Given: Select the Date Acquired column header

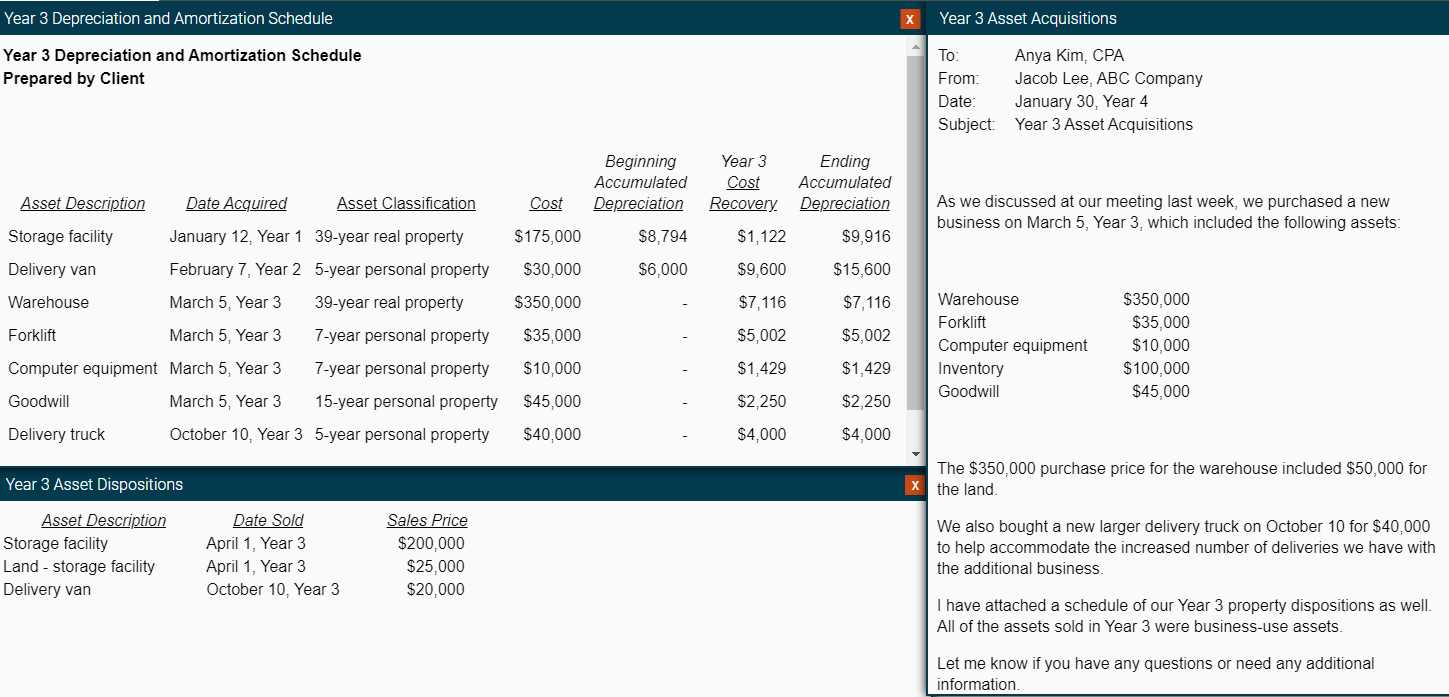Looking at the screenshot, I should 236,203.
